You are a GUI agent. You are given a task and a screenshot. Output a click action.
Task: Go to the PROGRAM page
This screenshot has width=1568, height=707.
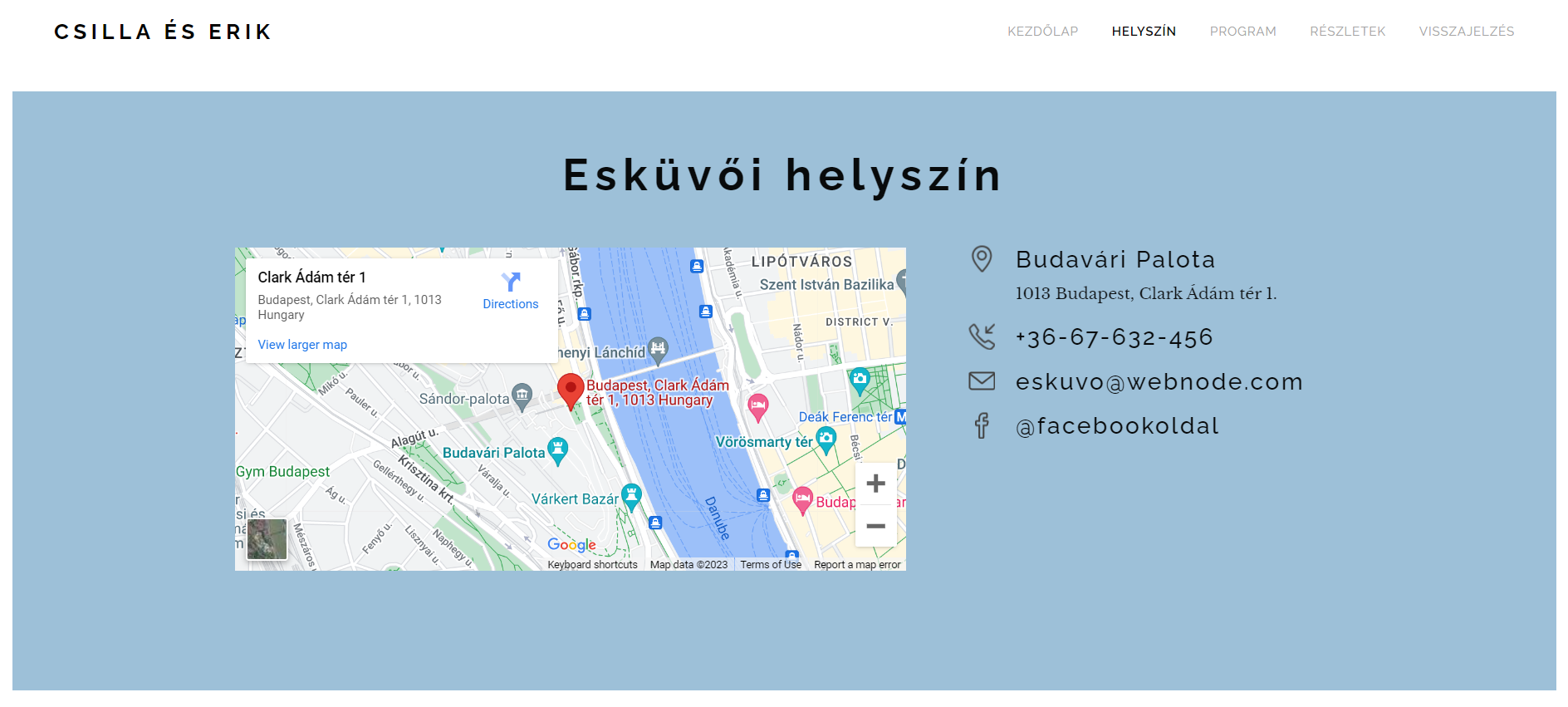pyautogui.click(x=1242, y=32)
